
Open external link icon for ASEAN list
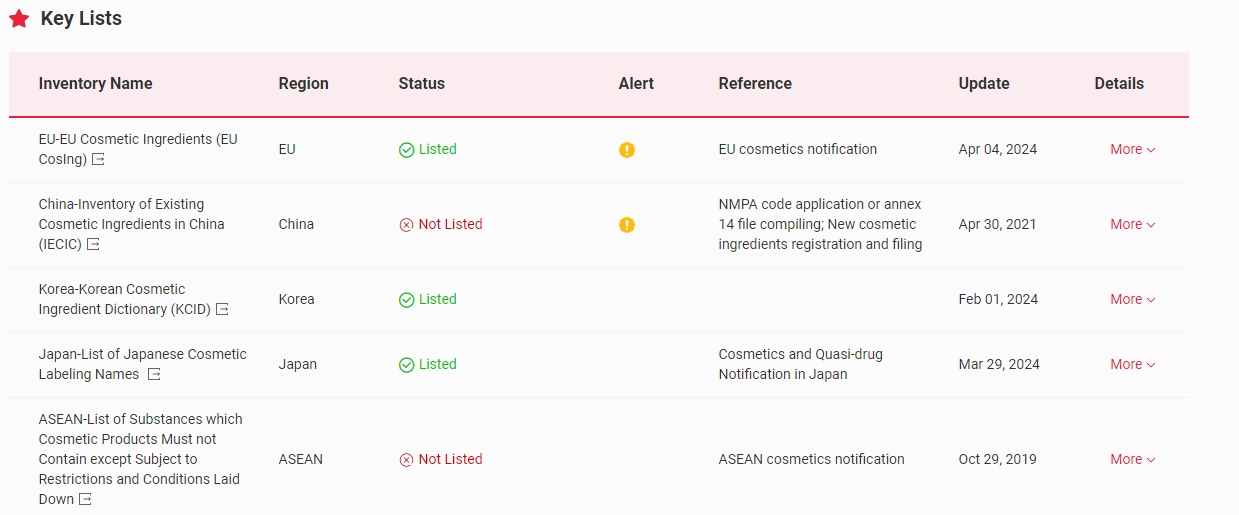click(x=86, y=500)
